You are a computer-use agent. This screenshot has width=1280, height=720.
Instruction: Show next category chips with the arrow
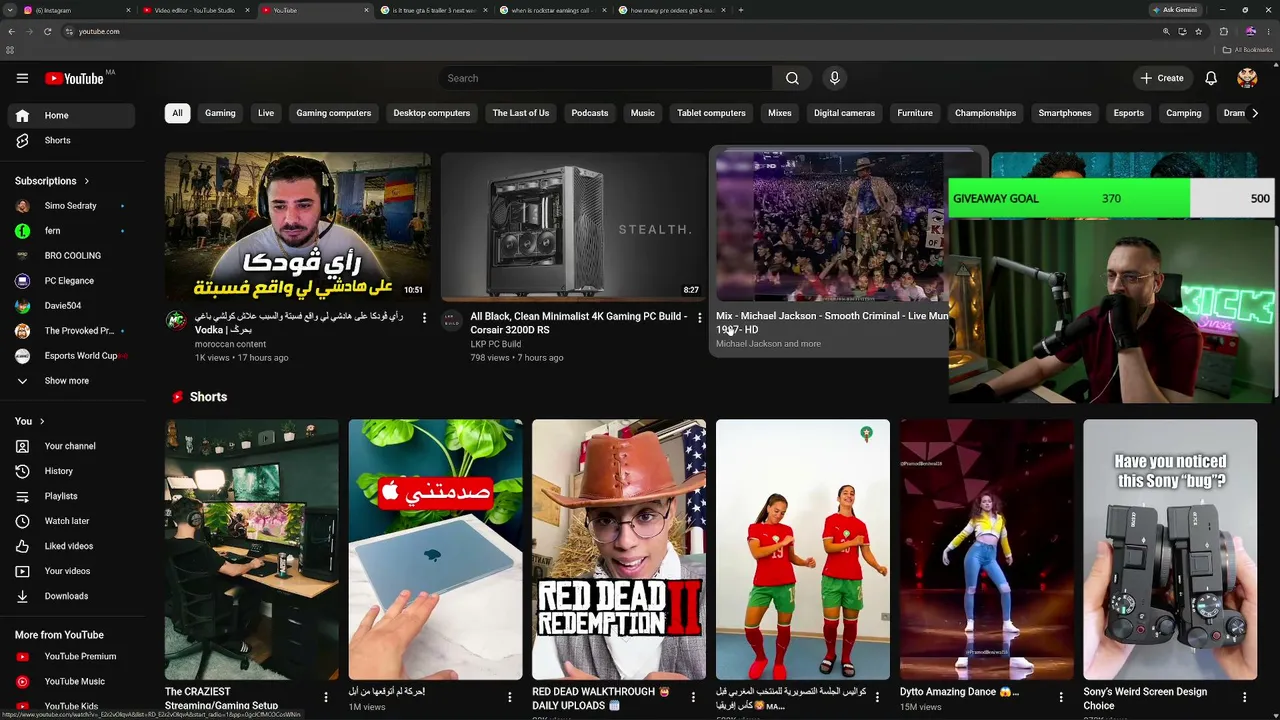[x=1255, y=113]
